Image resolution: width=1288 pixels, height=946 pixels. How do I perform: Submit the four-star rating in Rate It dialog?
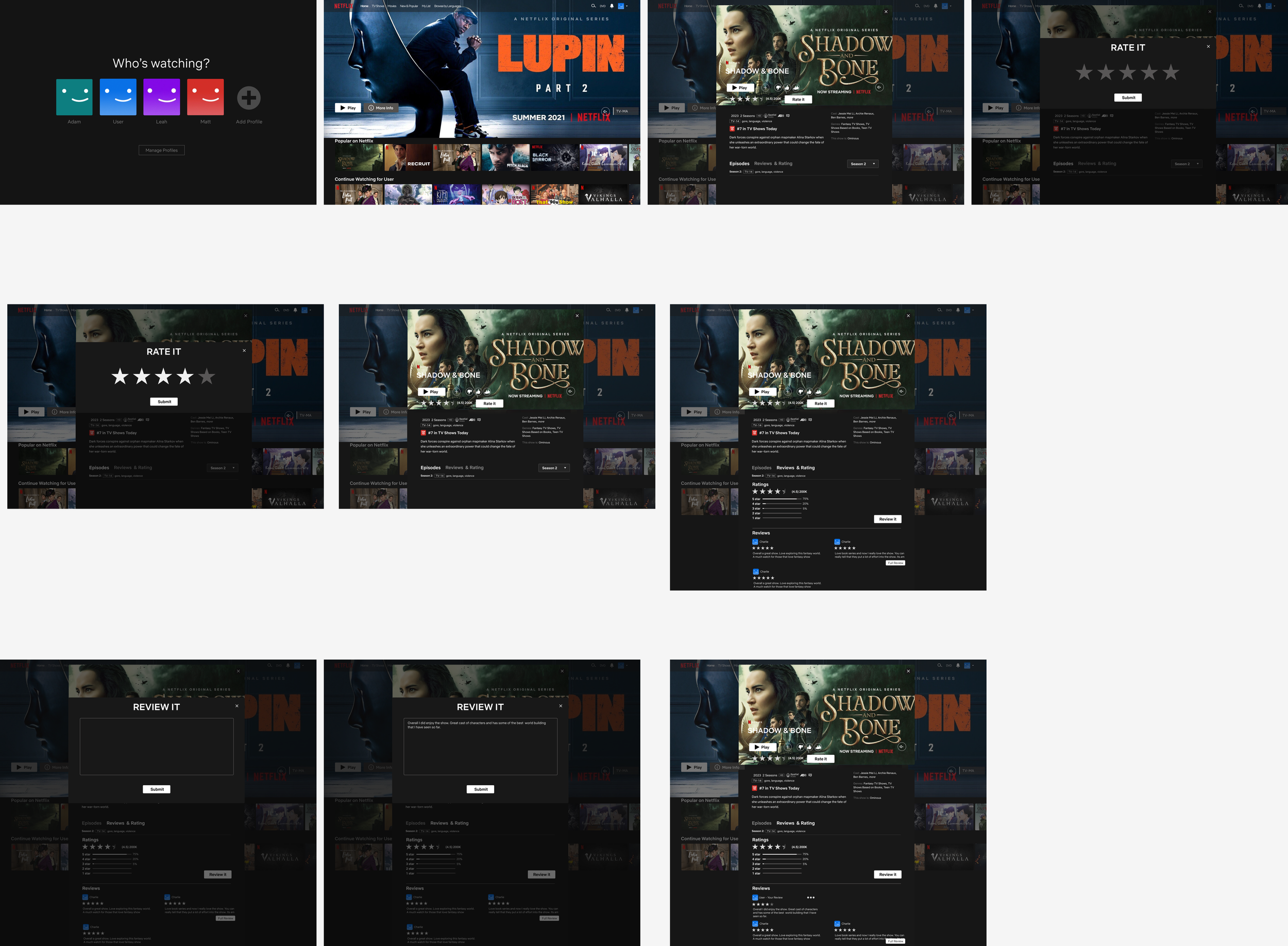tap(164, 401)
